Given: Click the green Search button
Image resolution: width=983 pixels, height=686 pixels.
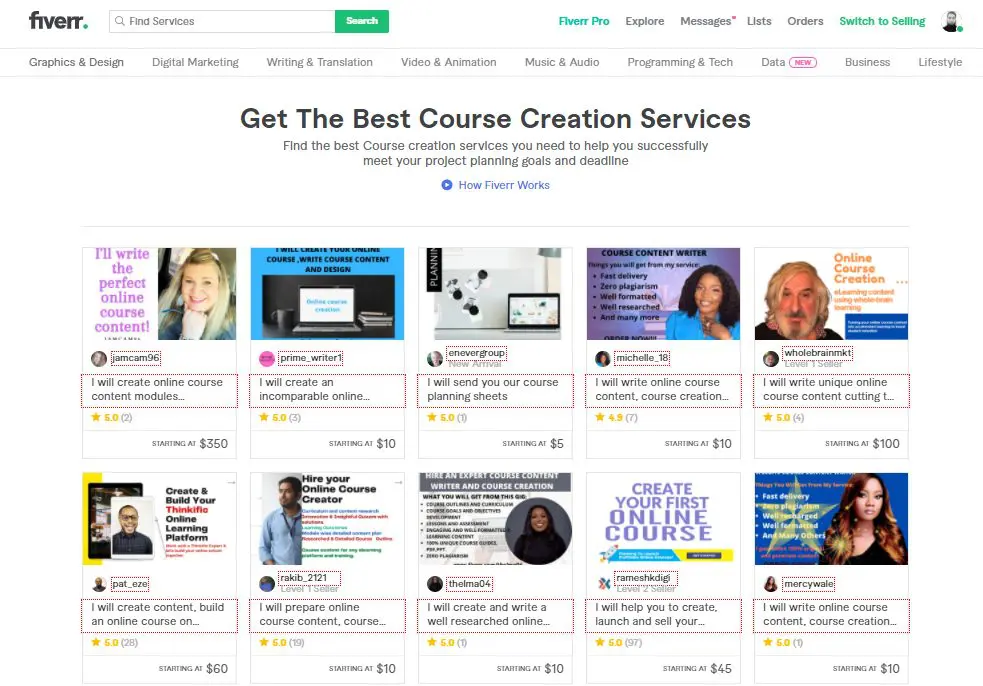Looking at the screenshot, I should [362, 21].
